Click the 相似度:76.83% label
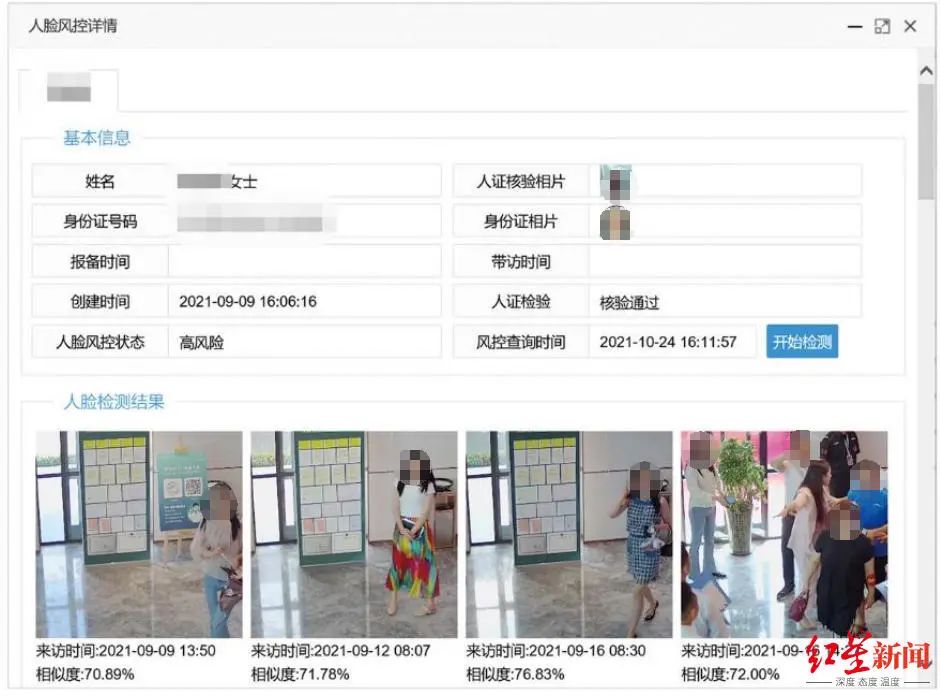The image size is (940, 698). (x=515, y=674)
